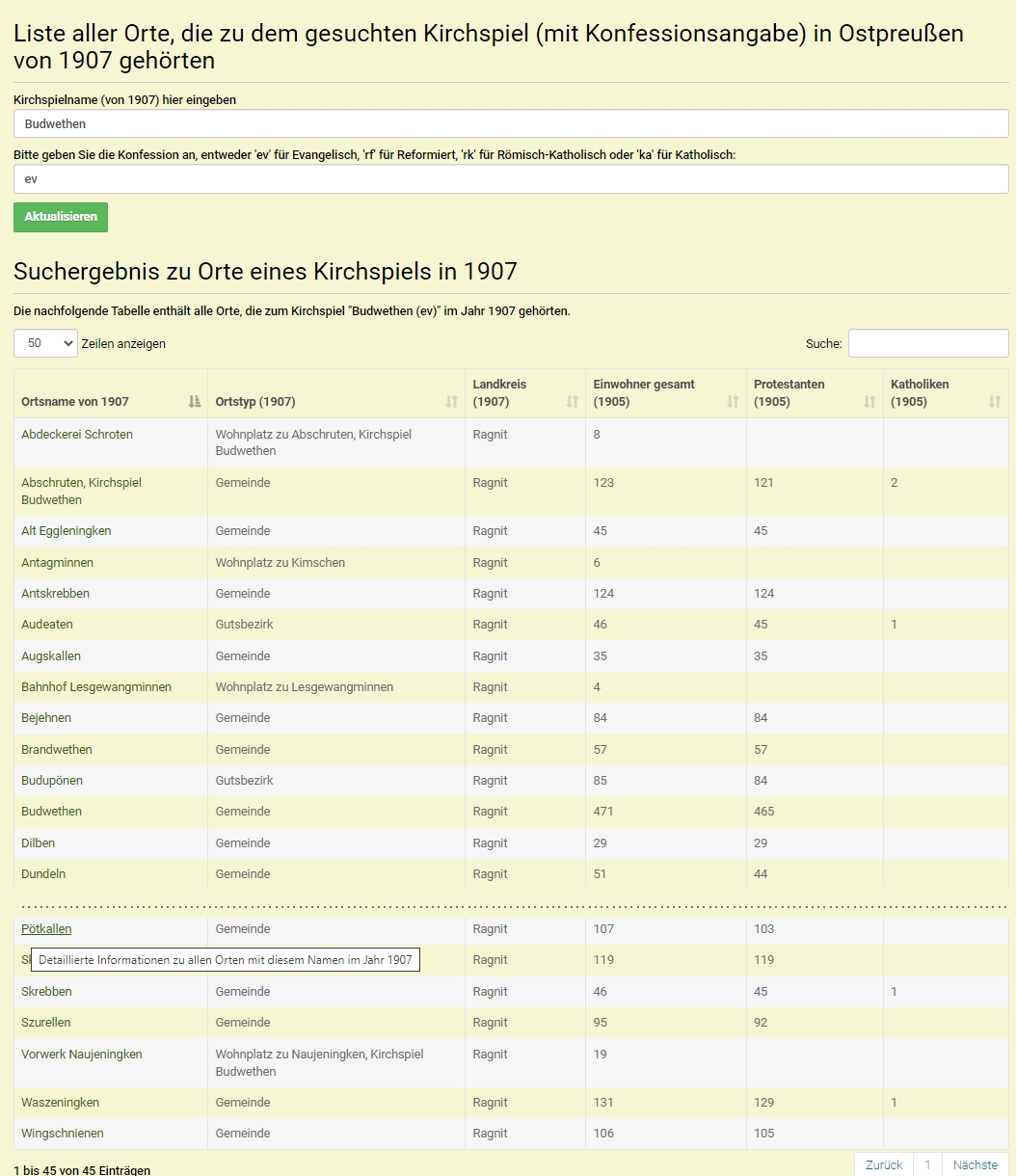Image resolution: width=1016 pixels, height=1176 pixels.
Task: Sort by Landkreis (1907) column icon
Action: pos(573,402)
